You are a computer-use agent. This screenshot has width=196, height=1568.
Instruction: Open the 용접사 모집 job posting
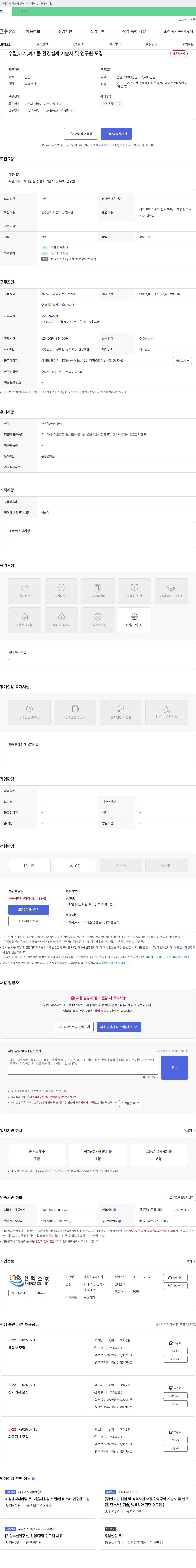pyautogui.click(x=17, y=1348)
